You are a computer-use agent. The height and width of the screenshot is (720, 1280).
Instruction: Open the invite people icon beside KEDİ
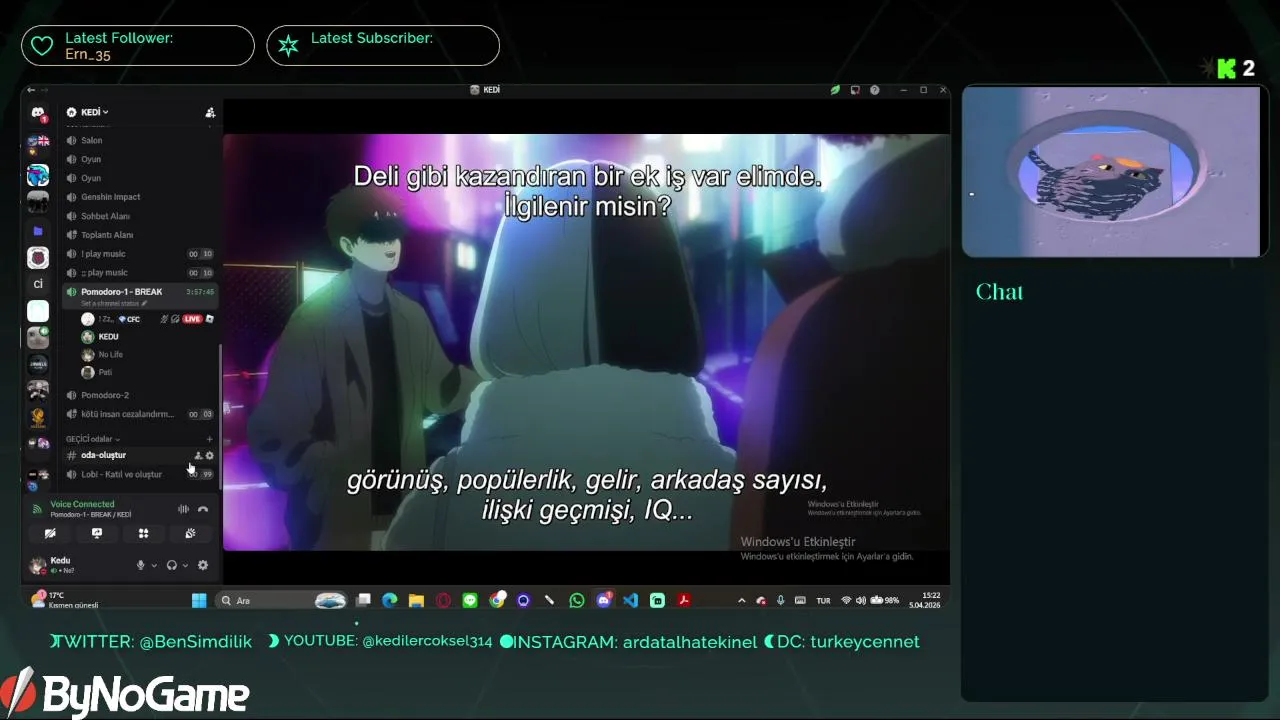pos(209,113)
